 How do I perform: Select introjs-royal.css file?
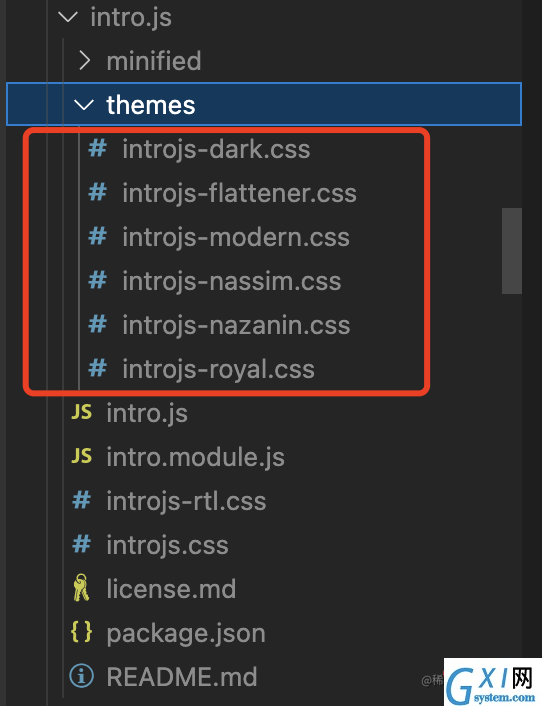218,369
